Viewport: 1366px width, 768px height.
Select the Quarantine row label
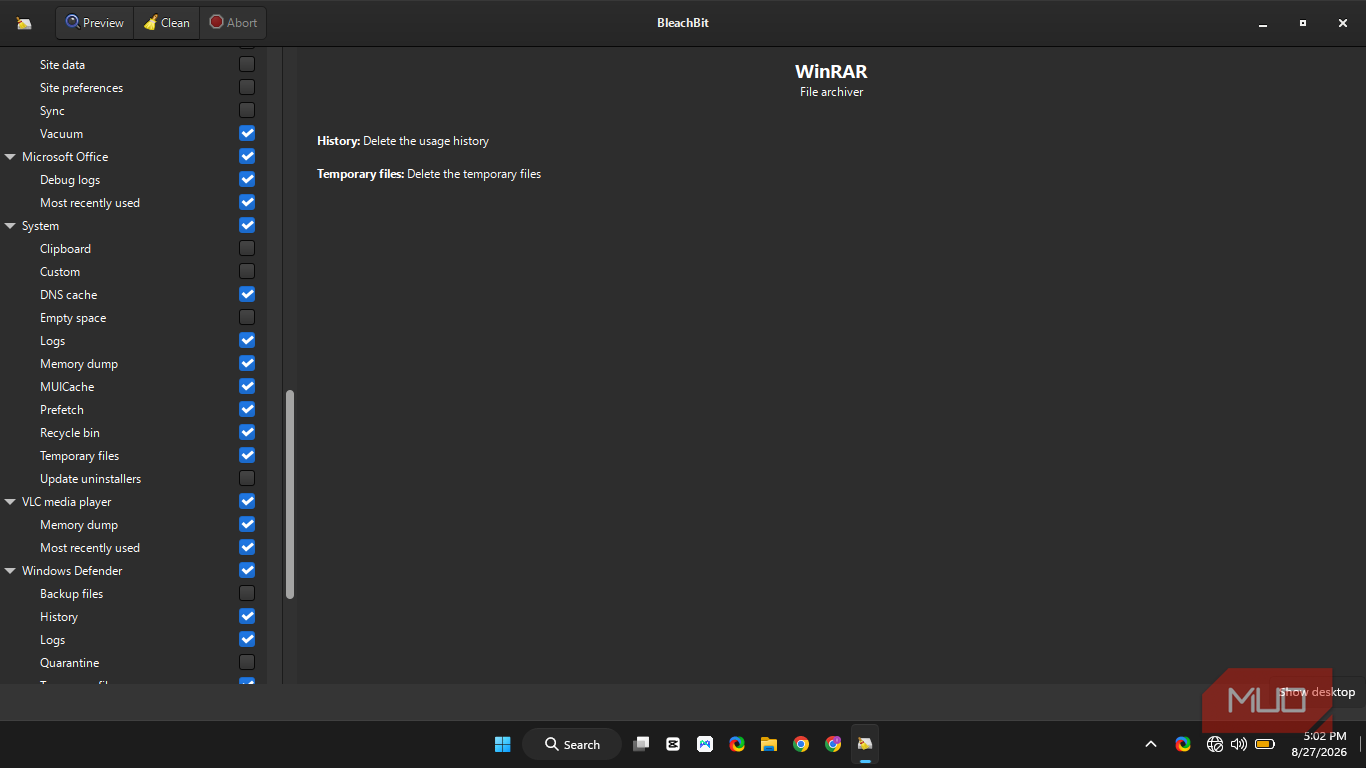(x=70, y=663)
